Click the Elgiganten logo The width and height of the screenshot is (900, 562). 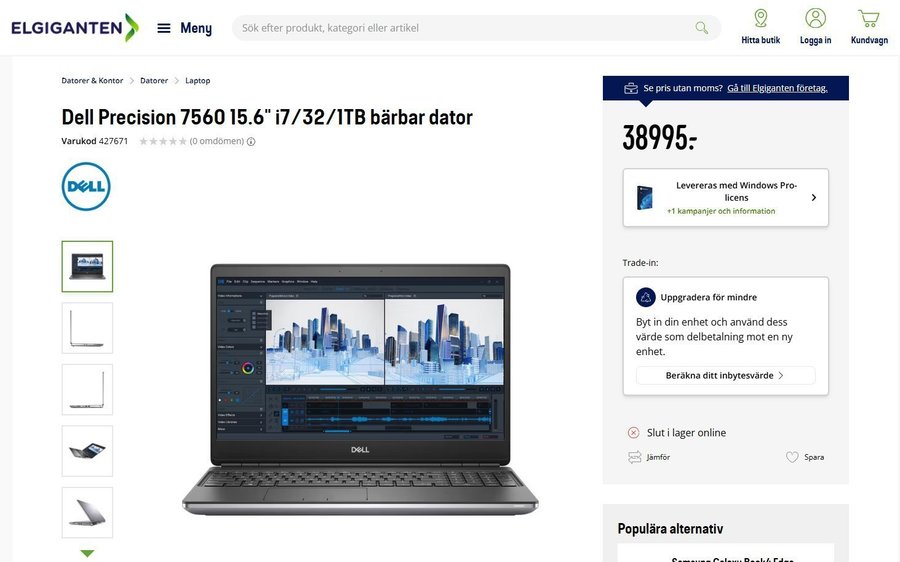coord(75,28)
